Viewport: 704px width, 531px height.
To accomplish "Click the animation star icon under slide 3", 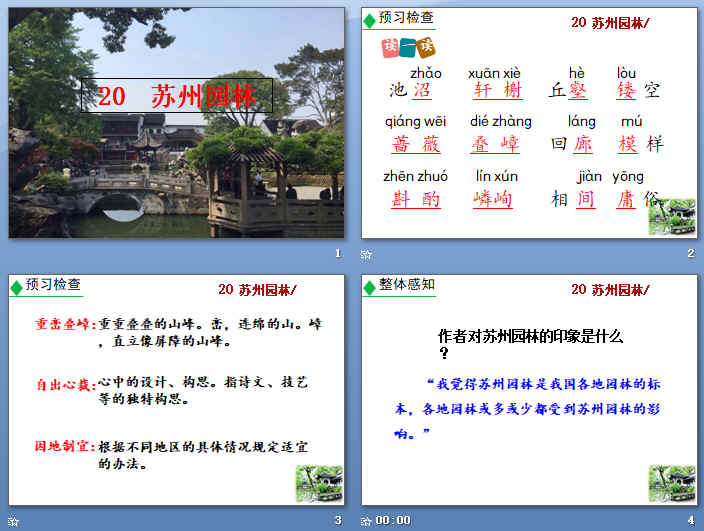I will (x=13, y=520).
